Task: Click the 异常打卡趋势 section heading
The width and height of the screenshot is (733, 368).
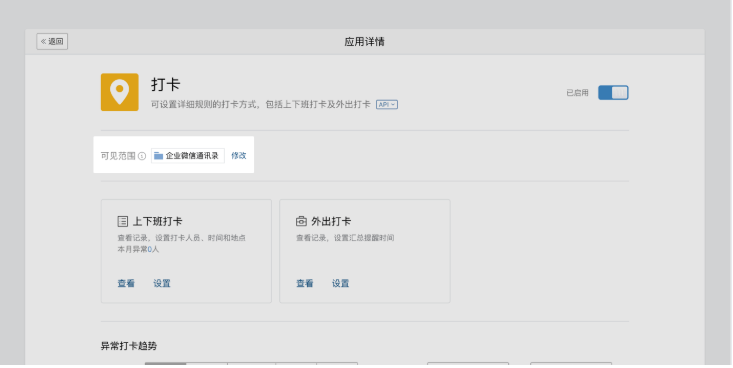Action: [129, 346]
